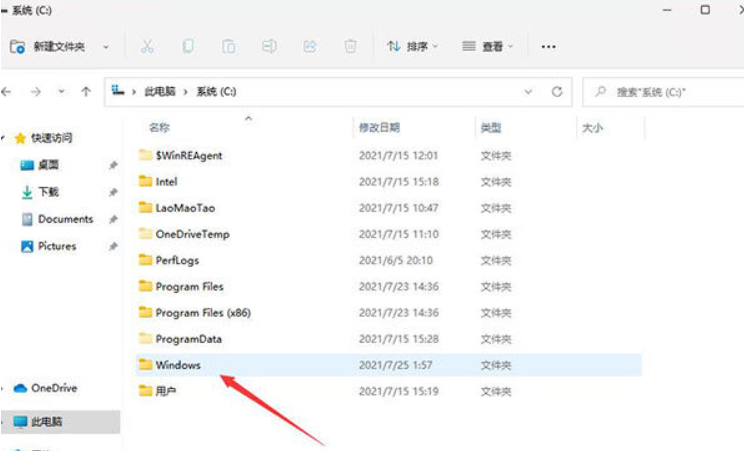Expand the OneDrive tree arrow
744x451 pixels.
coord(3,388)
